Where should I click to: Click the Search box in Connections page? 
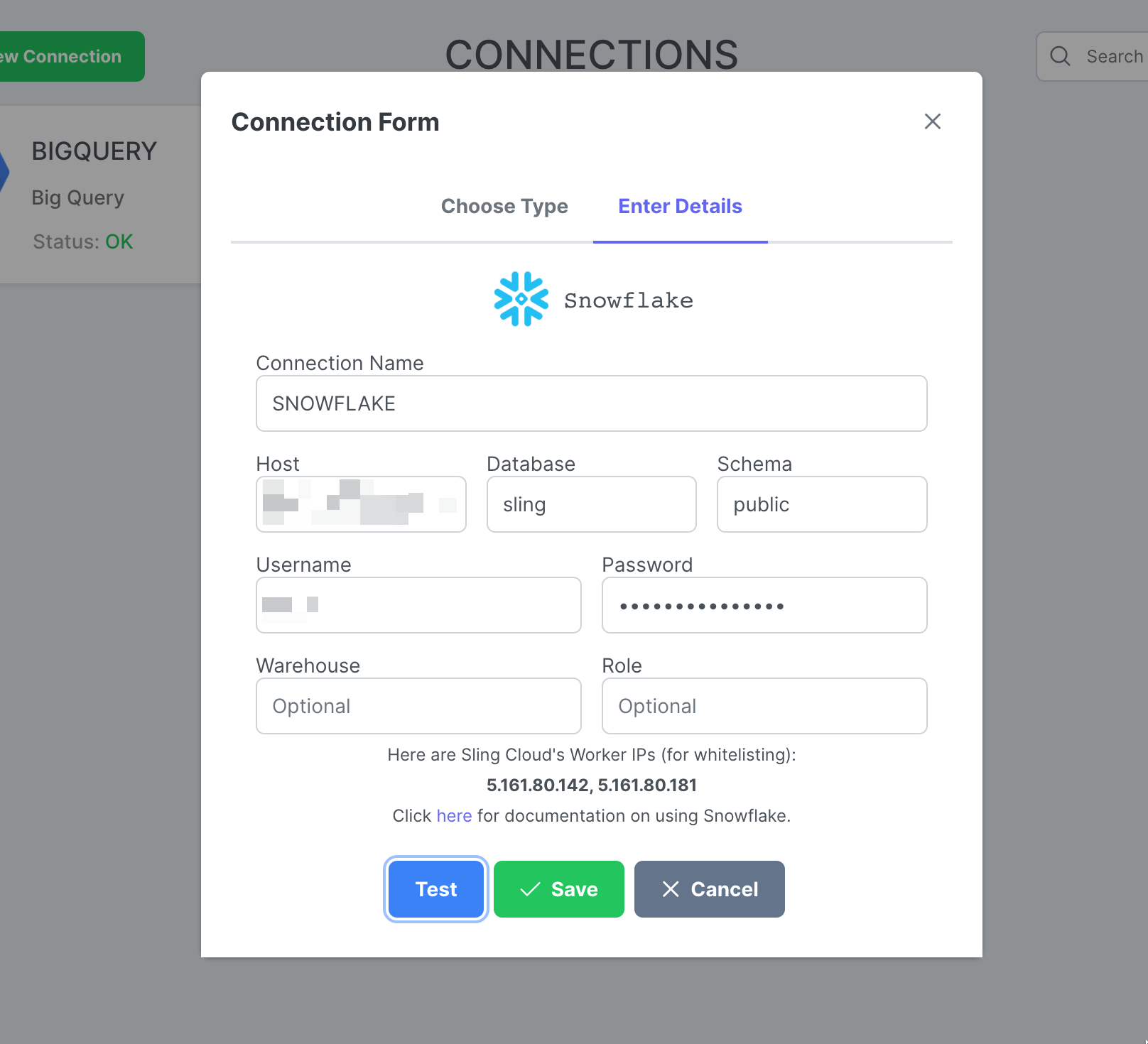[x=1092, y=56]
